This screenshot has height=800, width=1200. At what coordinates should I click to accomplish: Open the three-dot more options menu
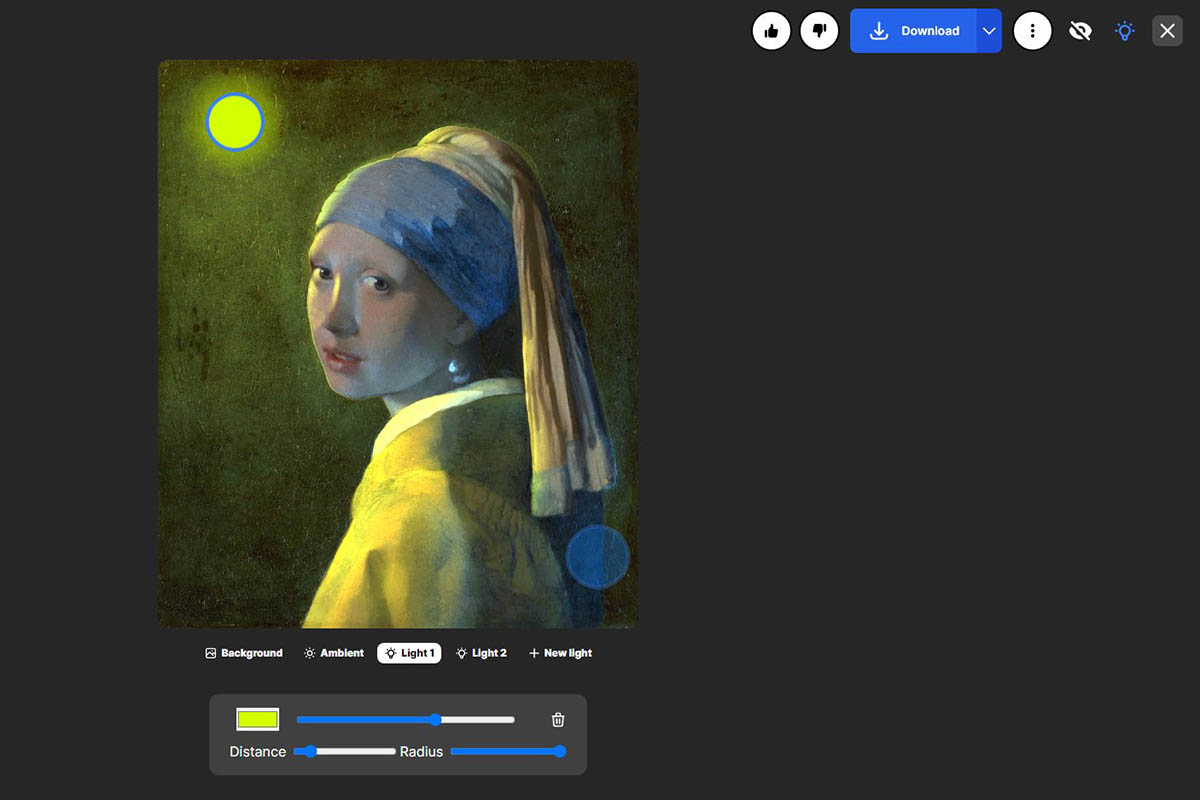tap(1032, 31)
